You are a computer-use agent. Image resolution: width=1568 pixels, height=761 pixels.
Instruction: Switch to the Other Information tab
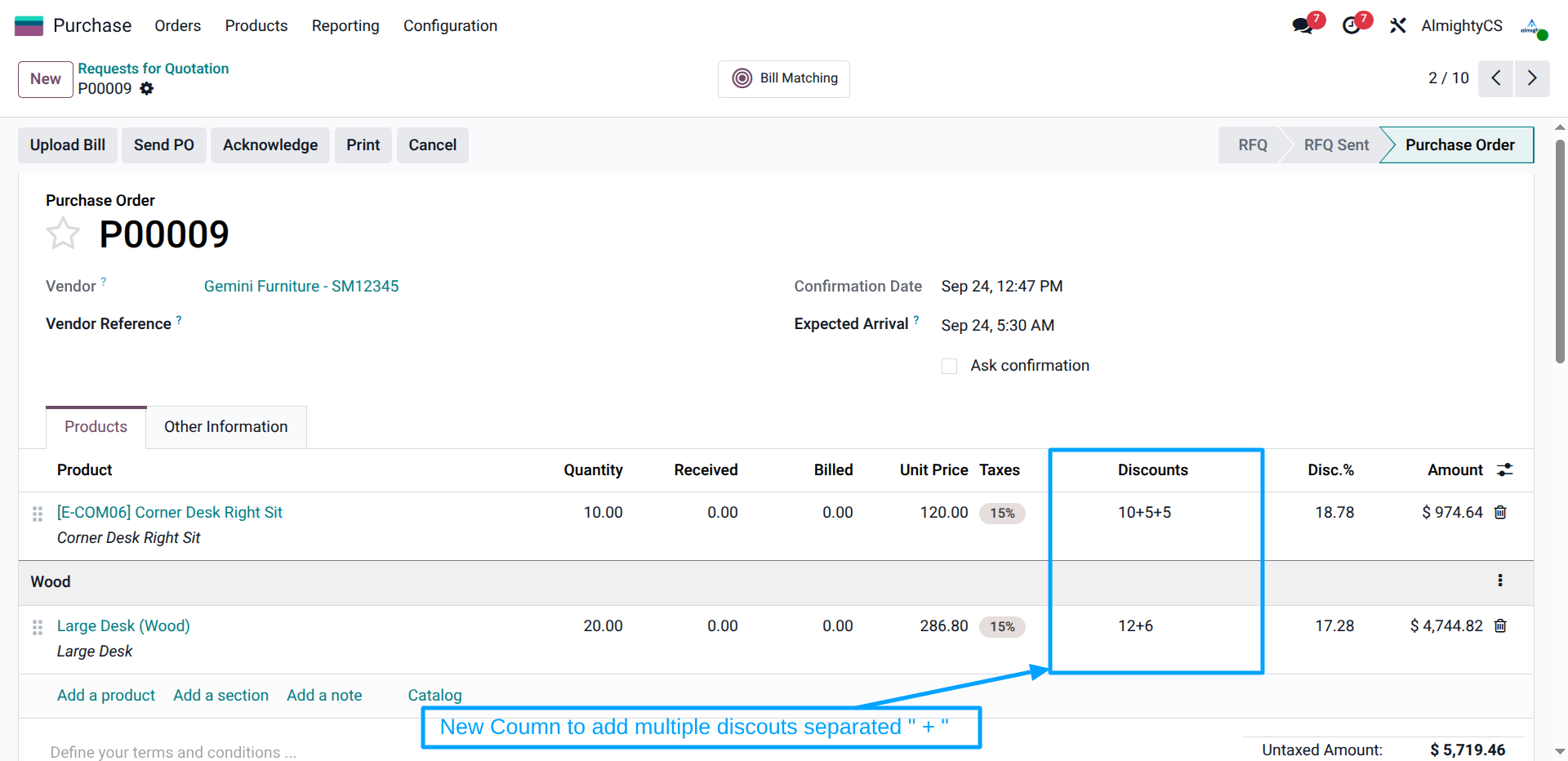tap(225, 427)
